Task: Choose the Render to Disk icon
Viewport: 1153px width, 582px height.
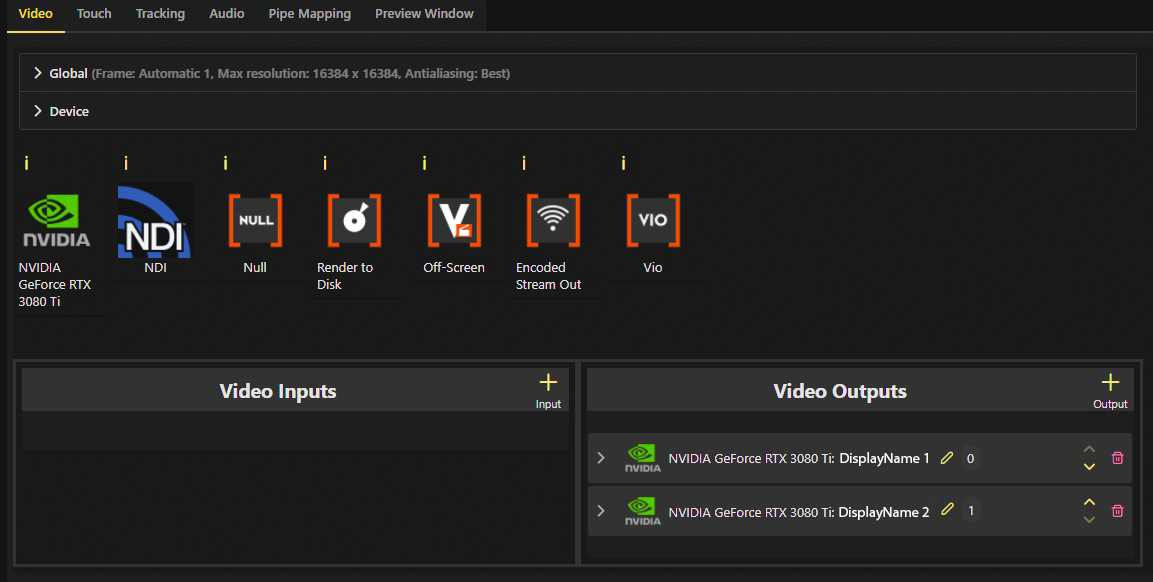Action: click(354, 221)
